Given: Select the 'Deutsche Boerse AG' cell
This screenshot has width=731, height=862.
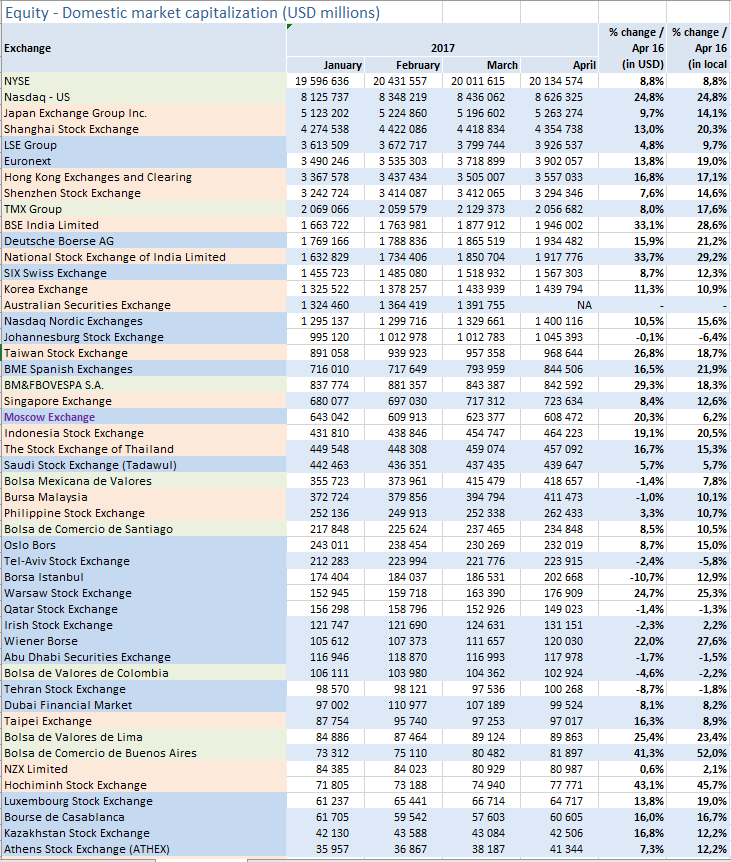Looking at the screenshot, I should pos(144,240).
